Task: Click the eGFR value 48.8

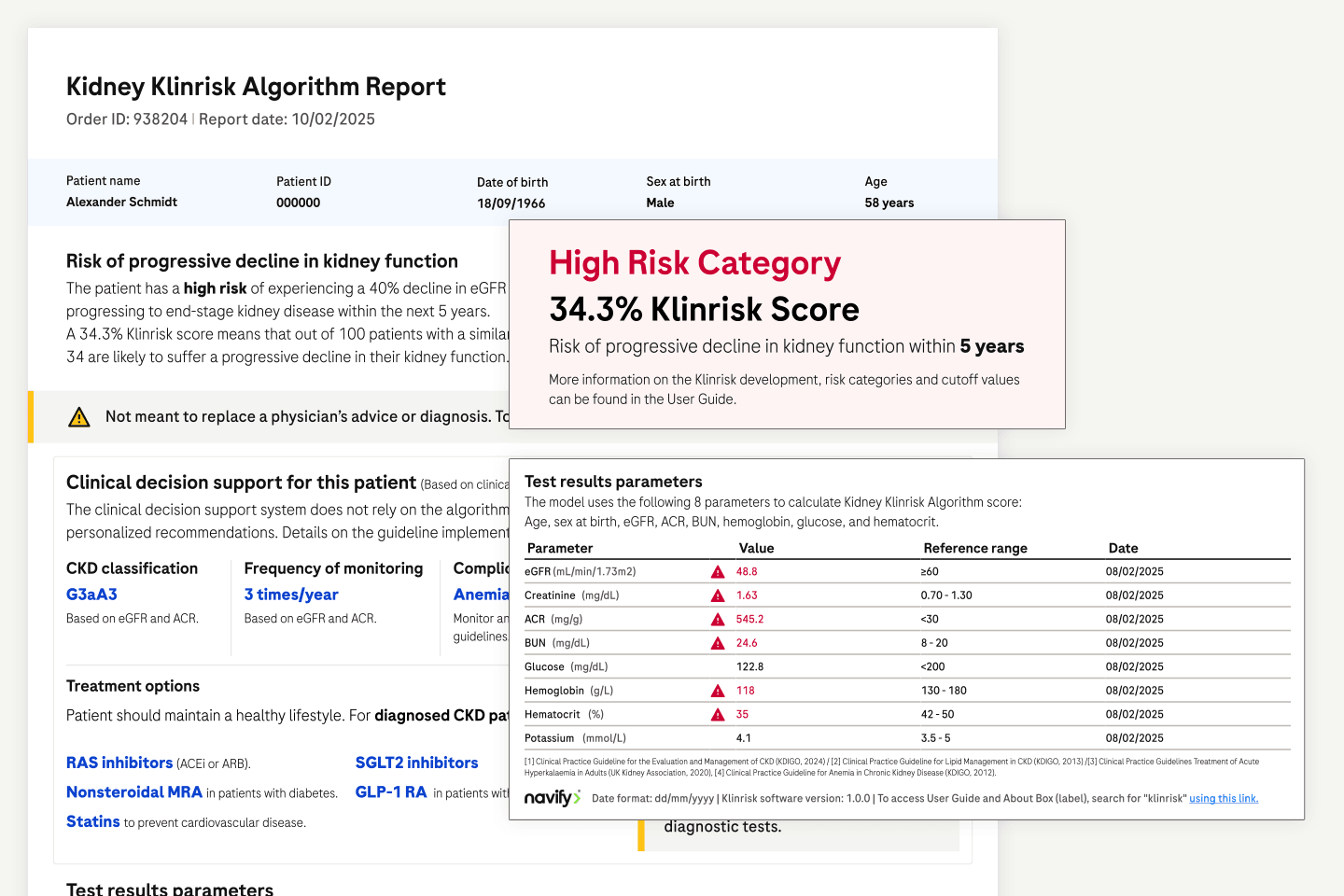Action: pyautogui.click(x=747, y=571)
